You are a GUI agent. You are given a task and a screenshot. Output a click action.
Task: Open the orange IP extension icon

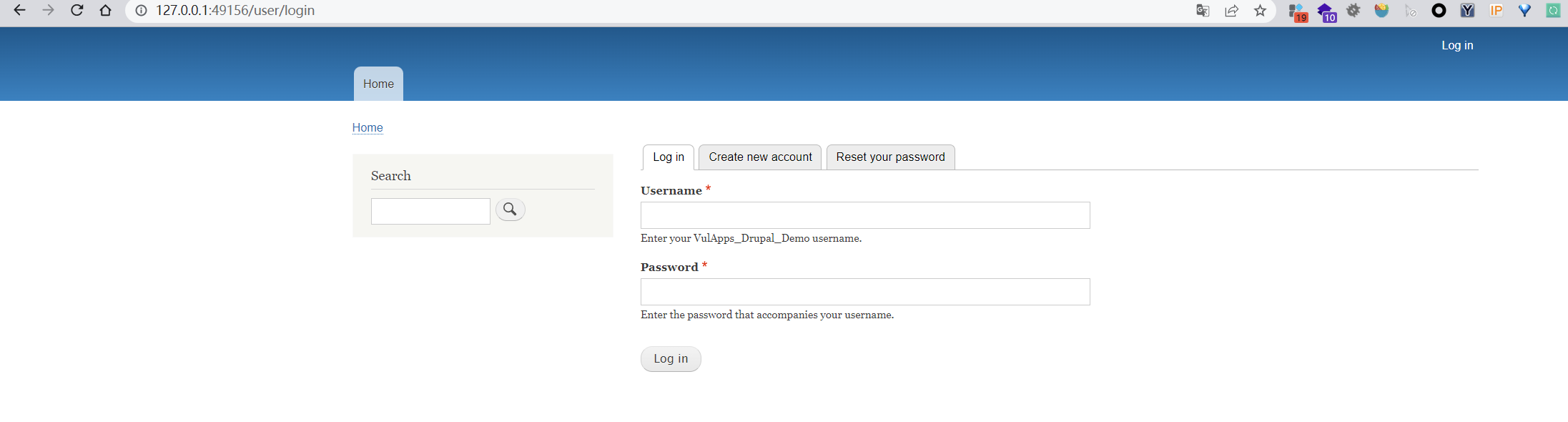1496,10
